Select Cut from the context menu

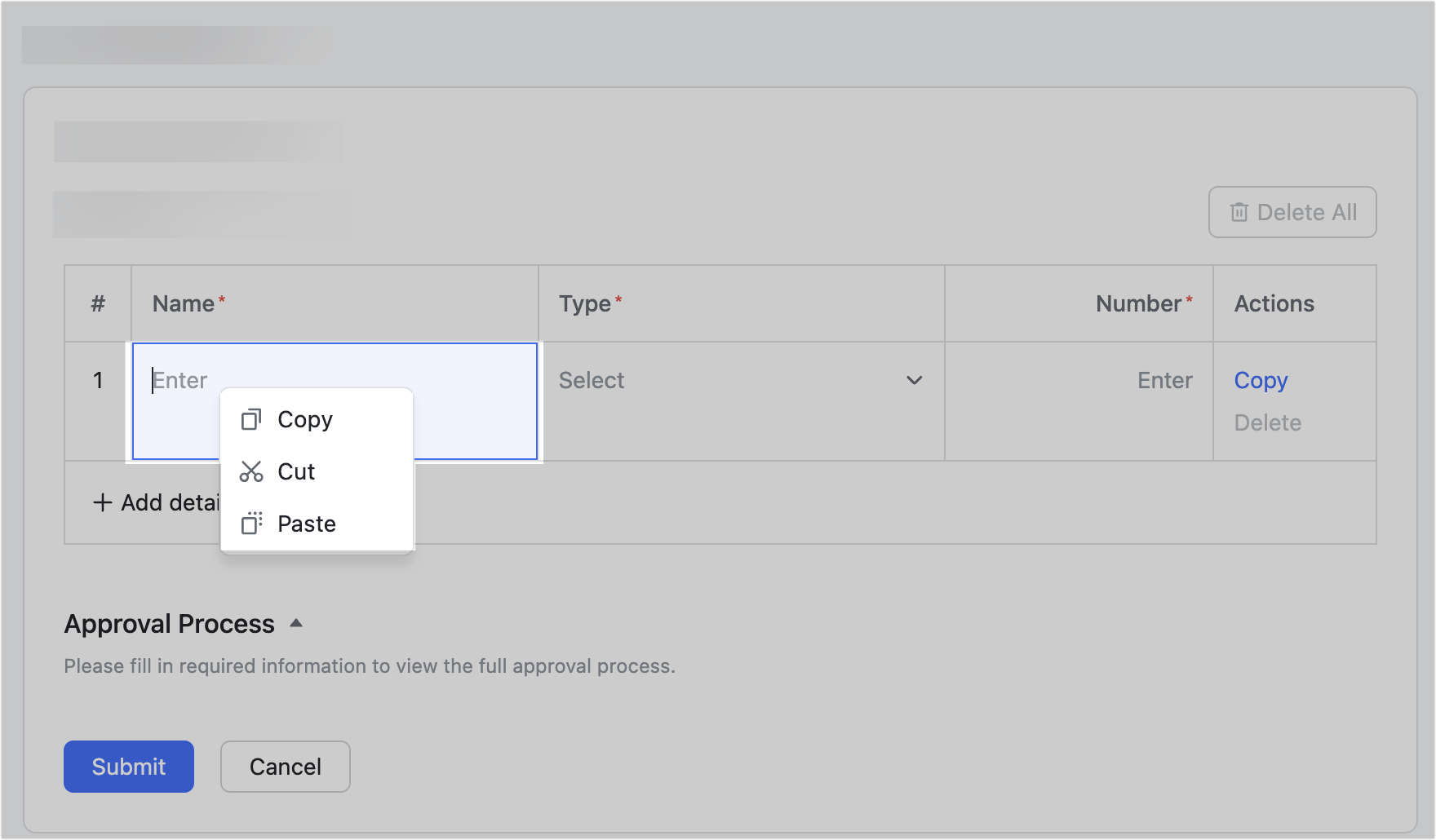point(295,471)
